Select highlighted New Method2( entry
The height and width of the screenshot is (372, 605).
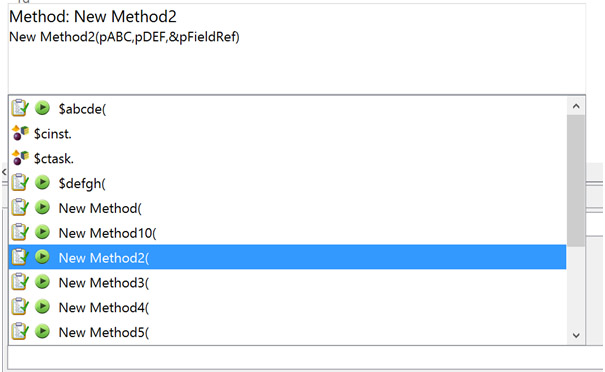(x=287, y=257)
